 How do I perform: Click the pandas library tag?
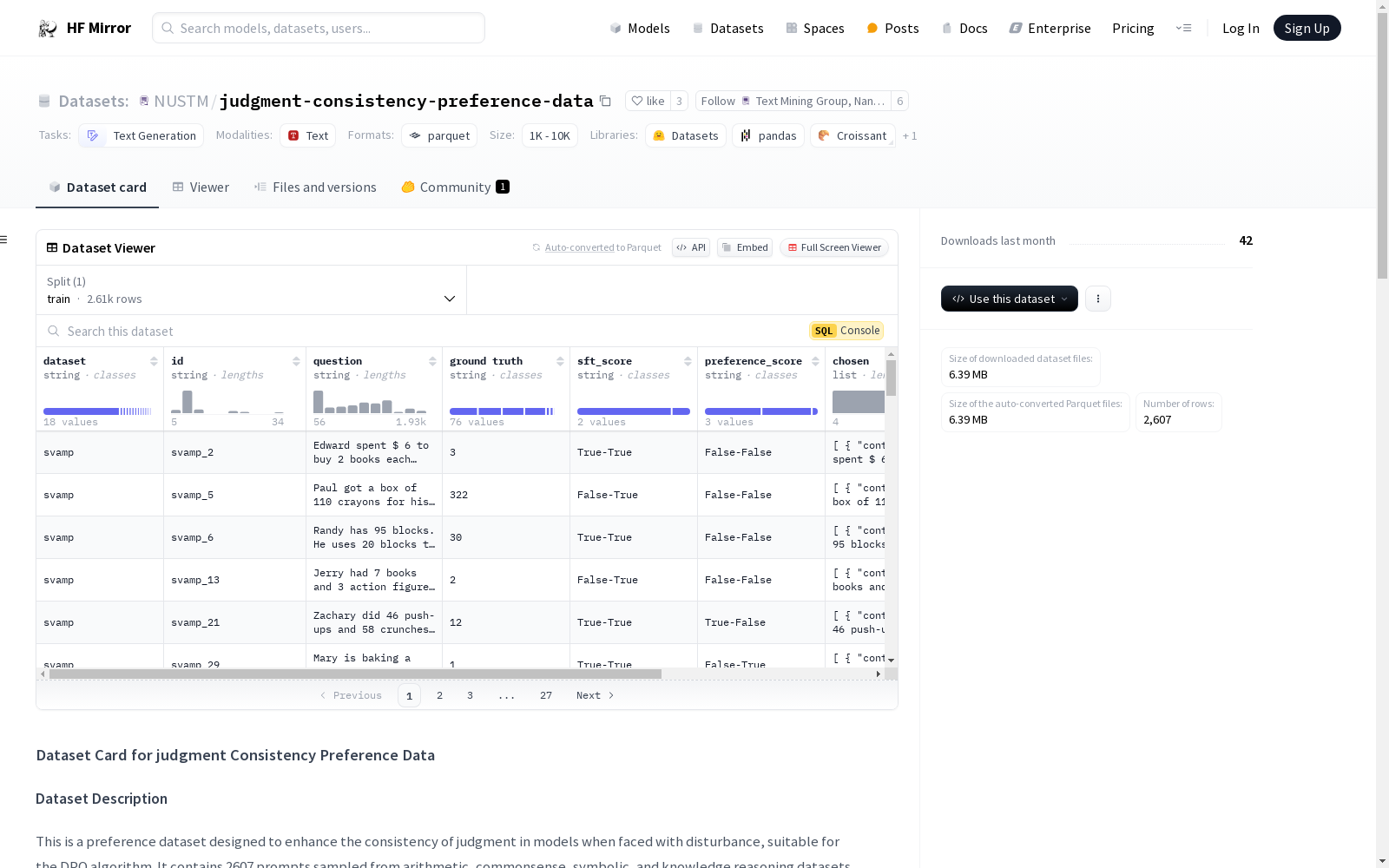coord(768,135)
